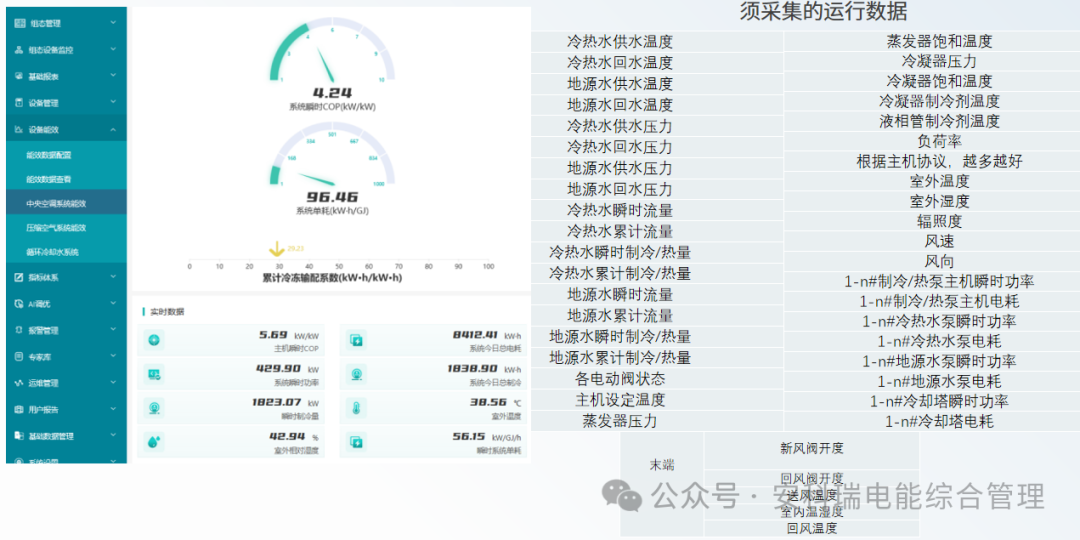Click the 基础报表 sidebar icon
Screen dimensions: 1080x540
click(x=19, y=76)
